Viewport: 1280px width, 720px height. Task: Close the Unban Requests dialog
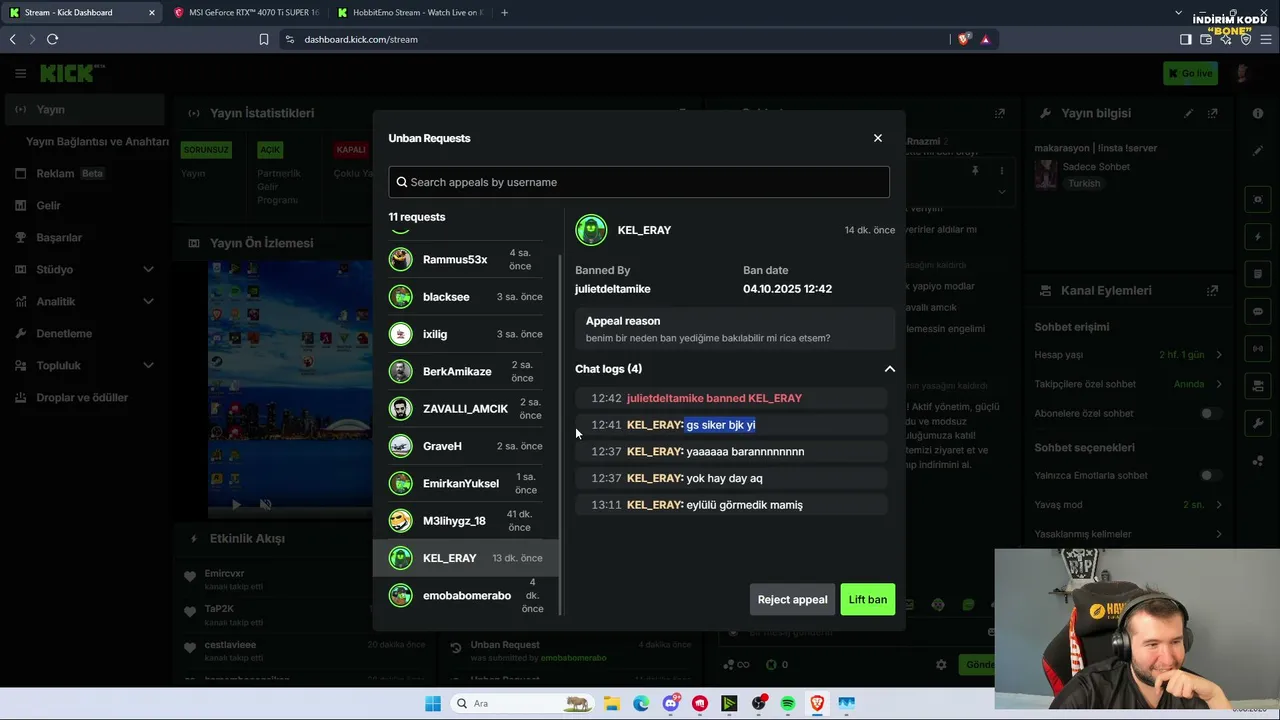coord(878,138)
